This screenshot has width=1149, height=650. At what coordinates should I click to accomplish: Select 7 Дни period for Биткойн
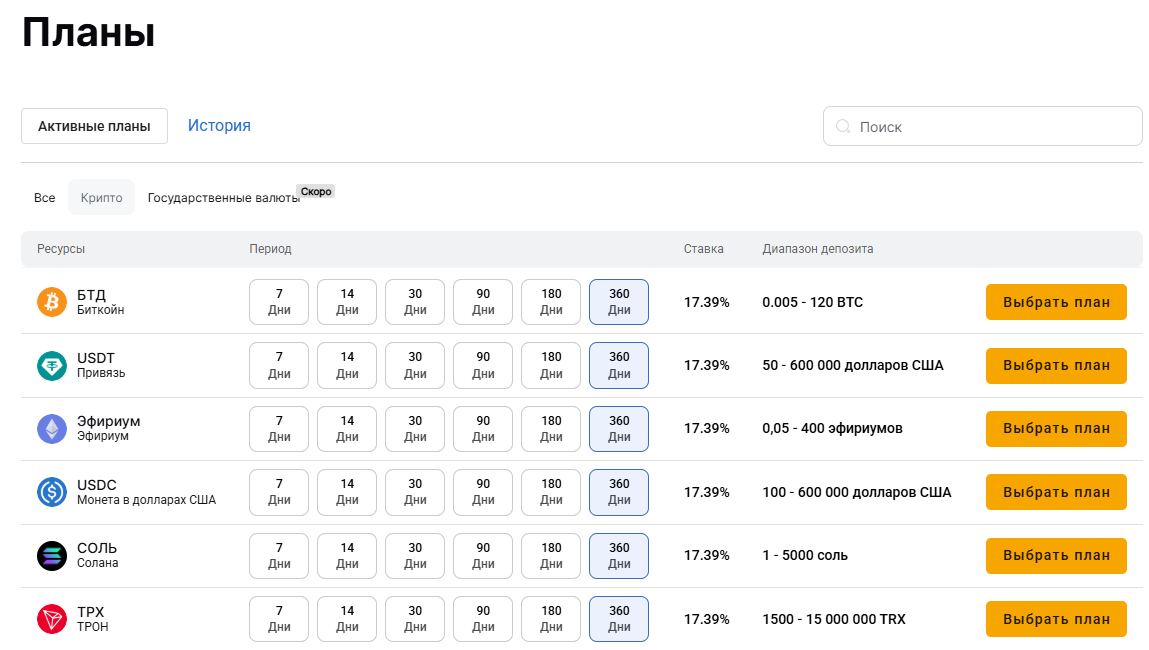tap(279, 302)
